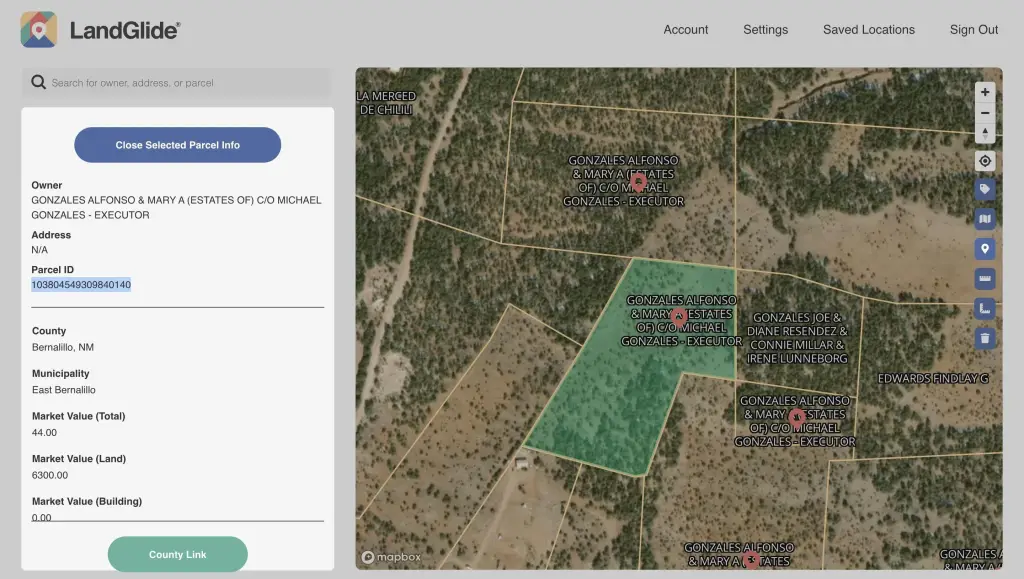
Task: Zoom in on the map
Action: click(985, 92)
